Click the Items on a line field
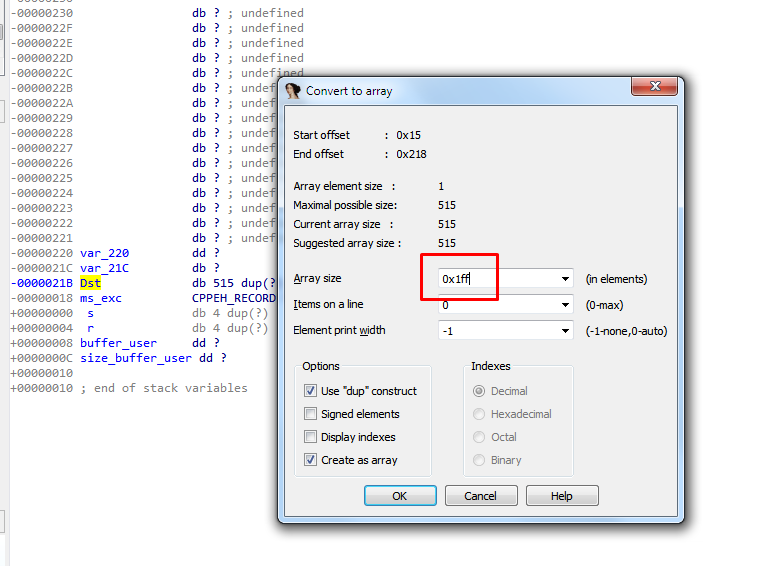This screenshot has height=566, width=774. pyautogui.click(x=495, y=305)
